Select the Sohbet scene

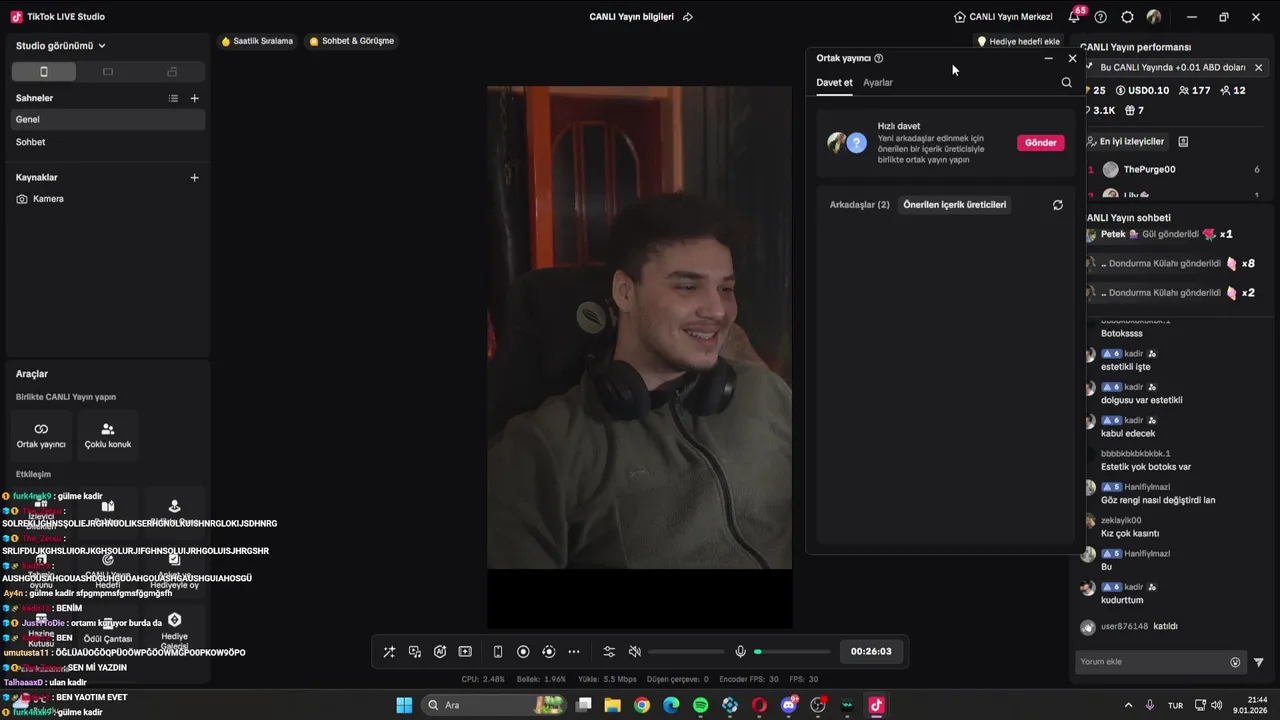click(108, 142)
